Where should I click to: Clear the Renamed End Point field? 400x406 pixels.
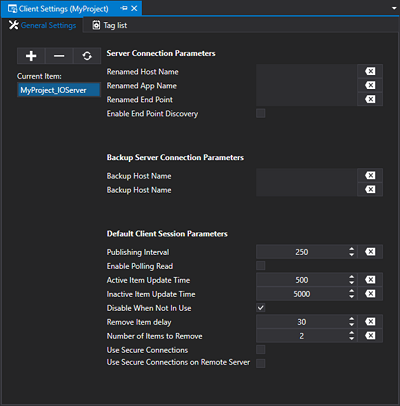pyautogui.click(x=370, y=99)
